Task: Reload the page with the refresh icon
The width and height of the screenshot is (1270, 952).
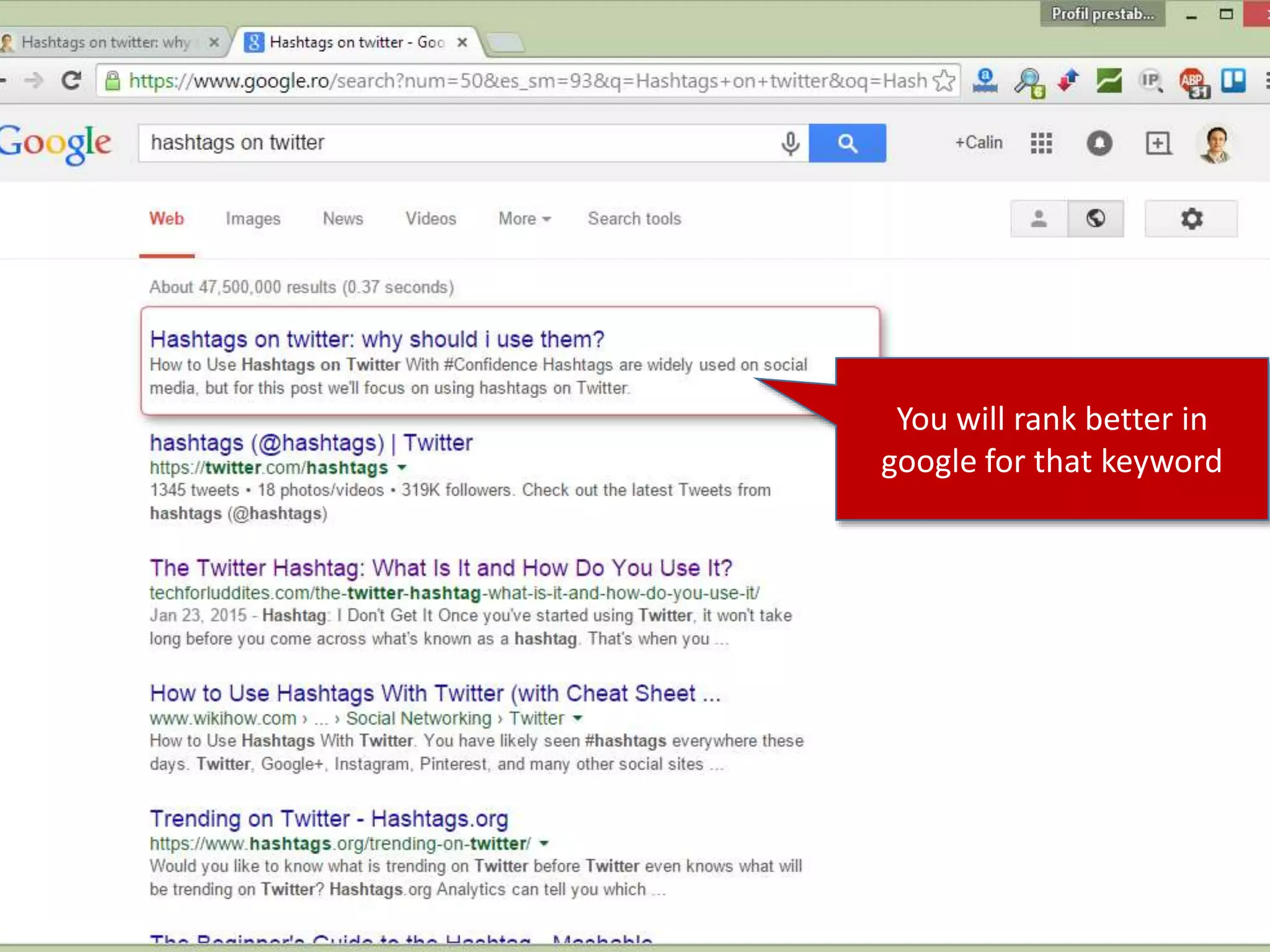Action: coord(72,81)
